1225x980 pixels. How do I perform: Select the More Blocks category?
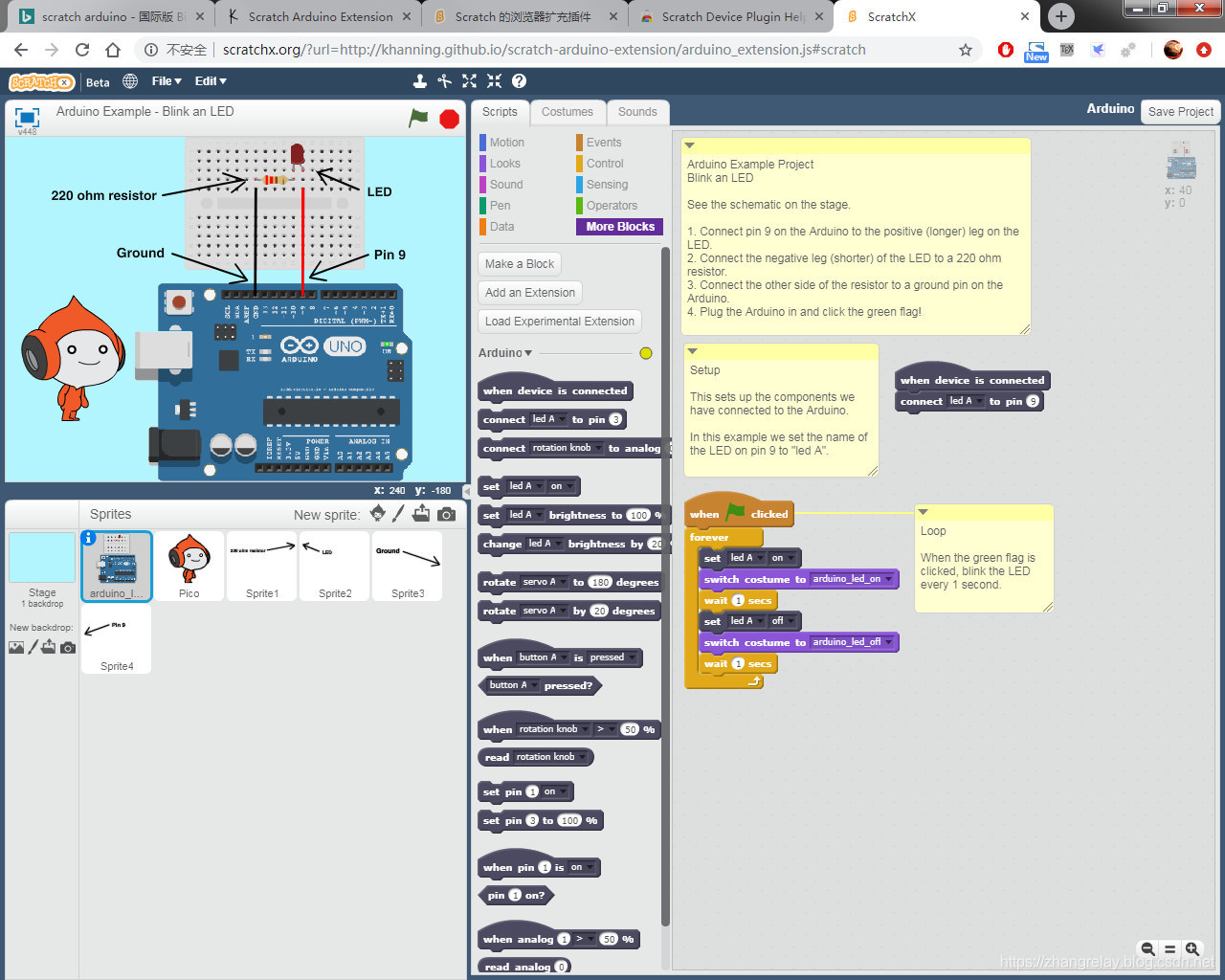pos(619,227)
